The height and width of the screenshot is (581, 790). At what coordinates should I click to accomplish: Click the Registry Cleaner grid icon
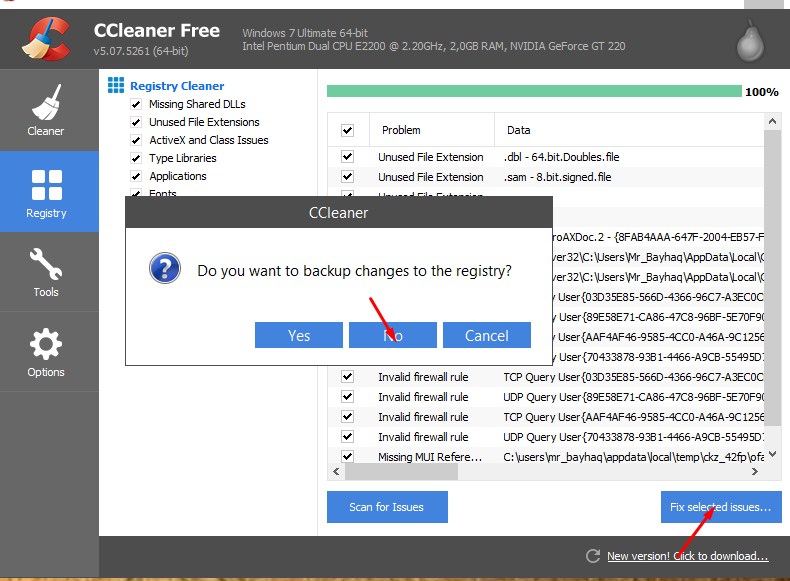click(116, 85)
